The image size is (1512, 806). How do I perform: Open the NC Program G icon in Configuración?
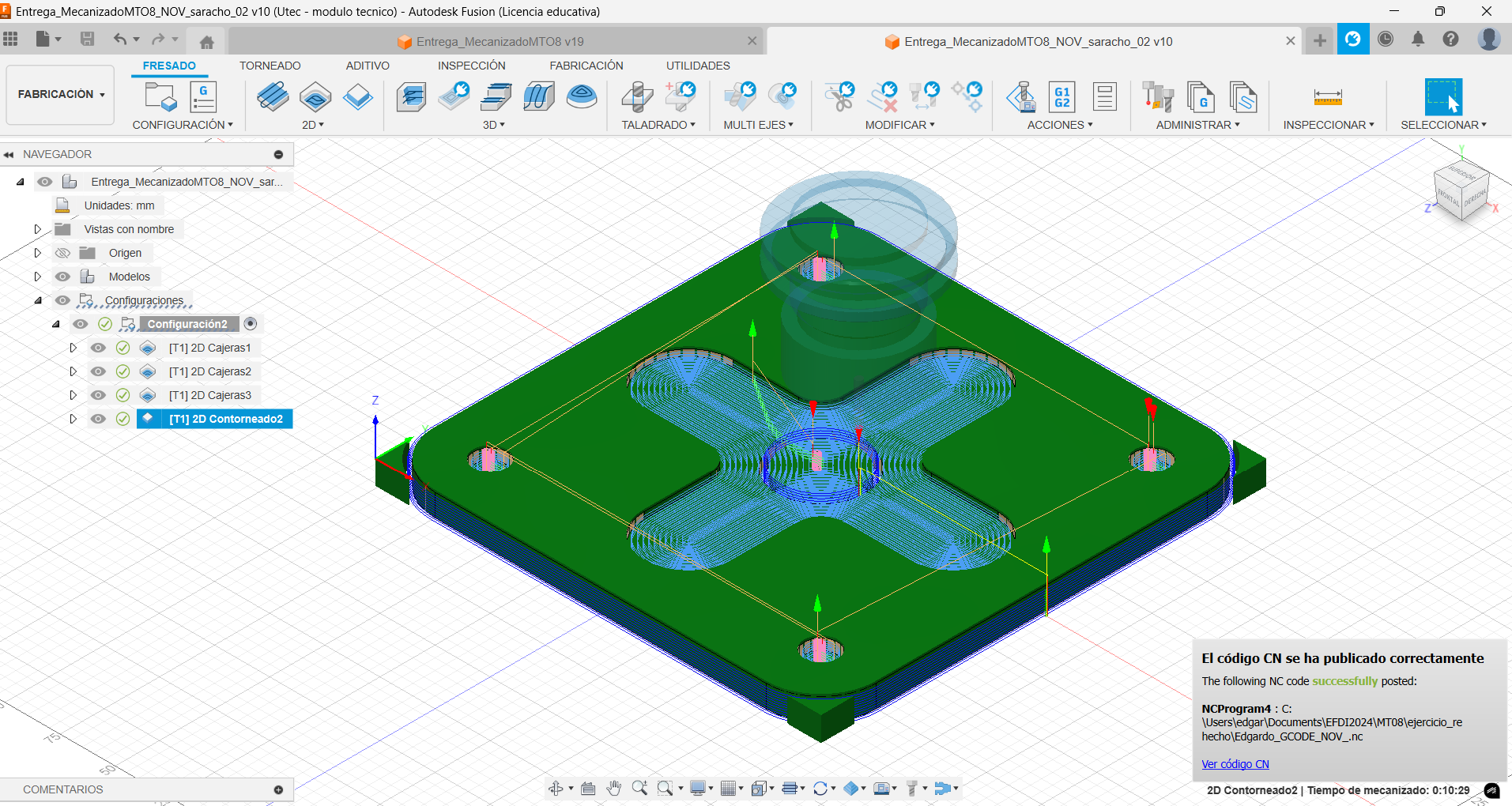pos(203,97)
